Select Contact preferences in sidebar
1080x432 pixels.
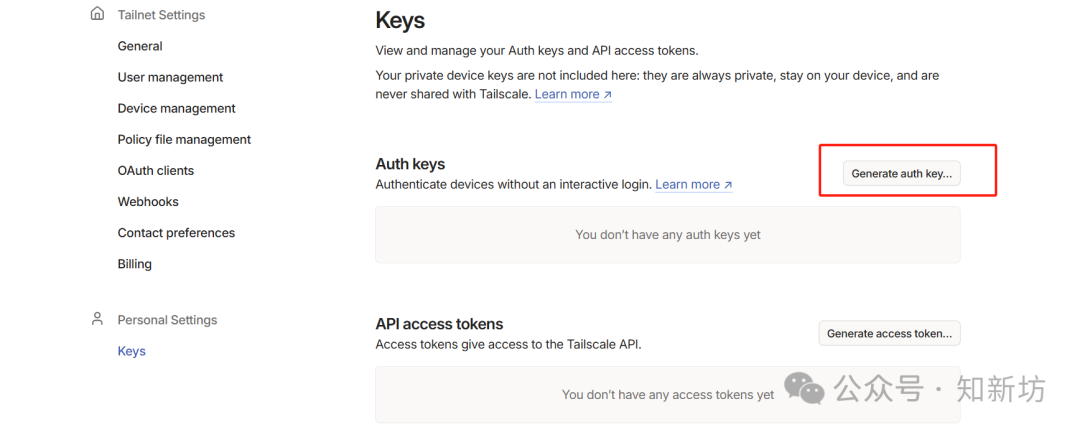pos(176,232)
